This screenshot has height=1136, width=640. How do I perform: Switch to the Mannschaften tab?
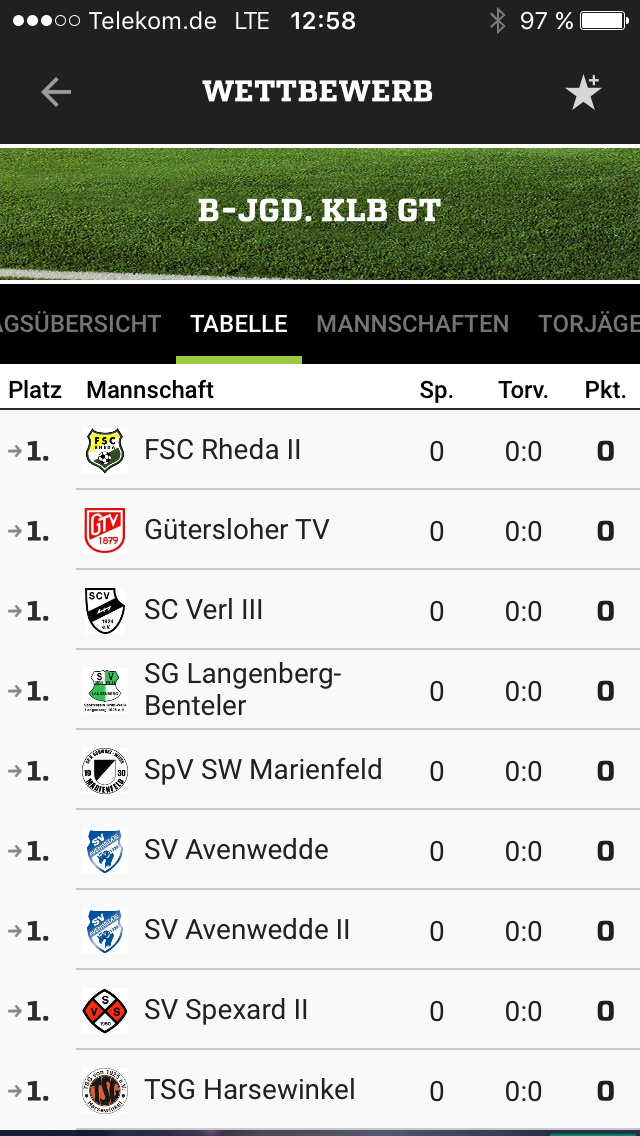pyautogui.click(x=412, y=324)
